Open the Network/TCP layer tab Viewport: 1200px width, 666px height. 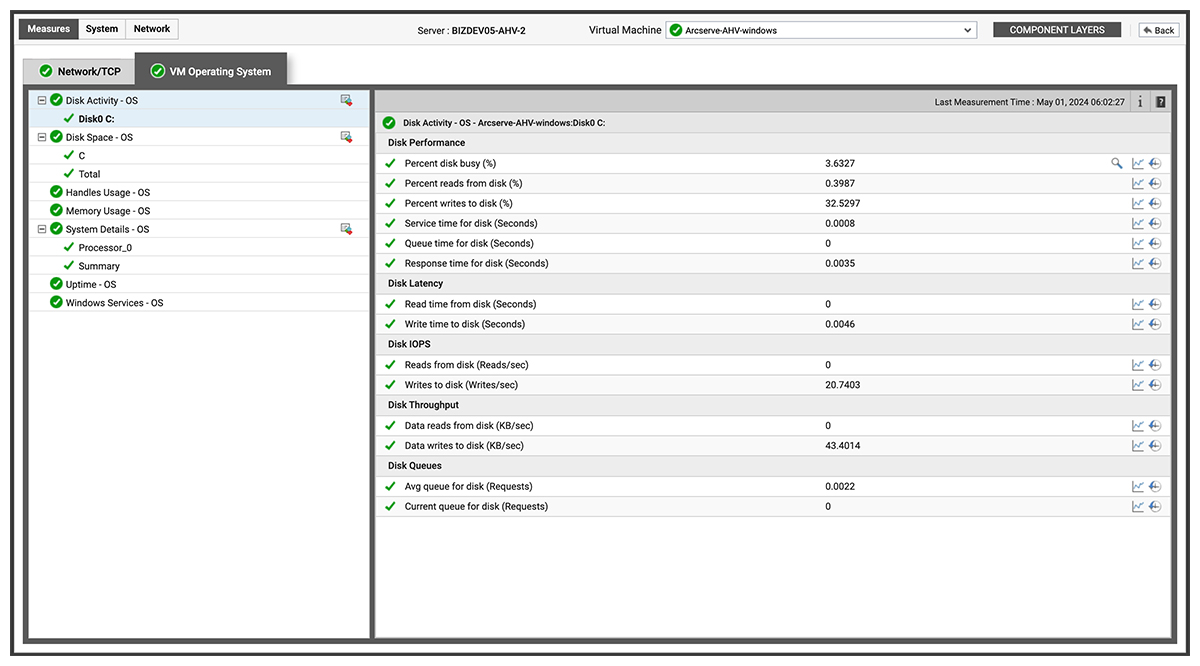[x=79, y=71]
